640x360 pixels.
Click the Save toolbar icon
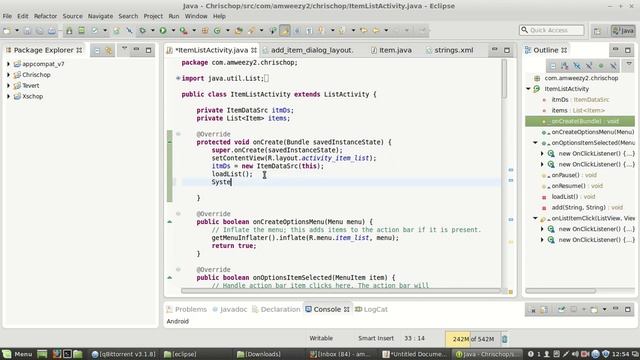(27, 31)
